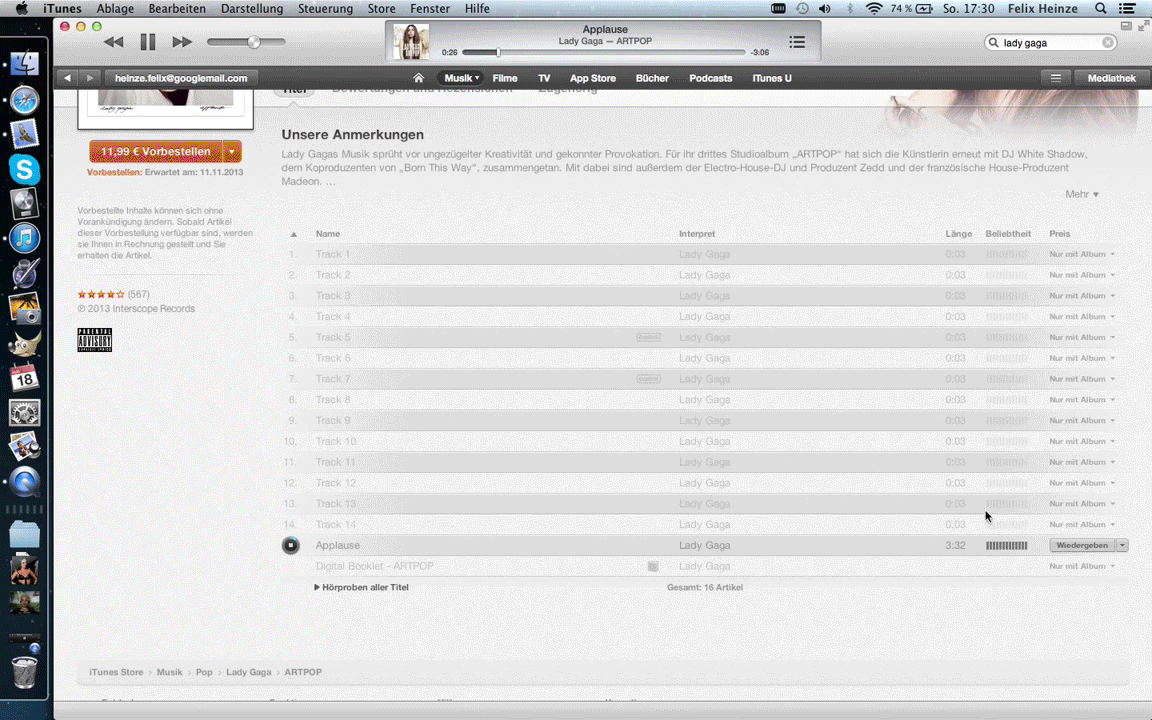1152x720 pixels.
Task: Switch to mini player icon
Action: [x=1126, y=26]
